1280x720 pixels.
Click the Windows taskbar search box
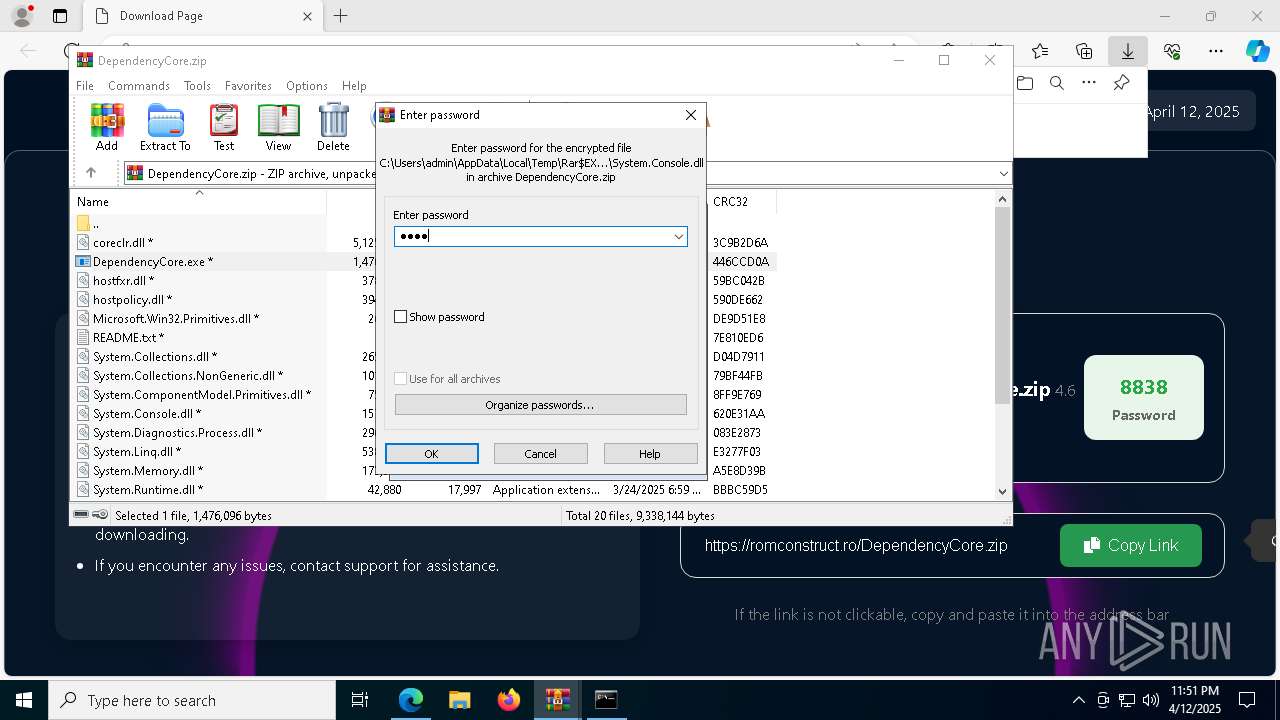pyautogui.click(x=192, y=700)
